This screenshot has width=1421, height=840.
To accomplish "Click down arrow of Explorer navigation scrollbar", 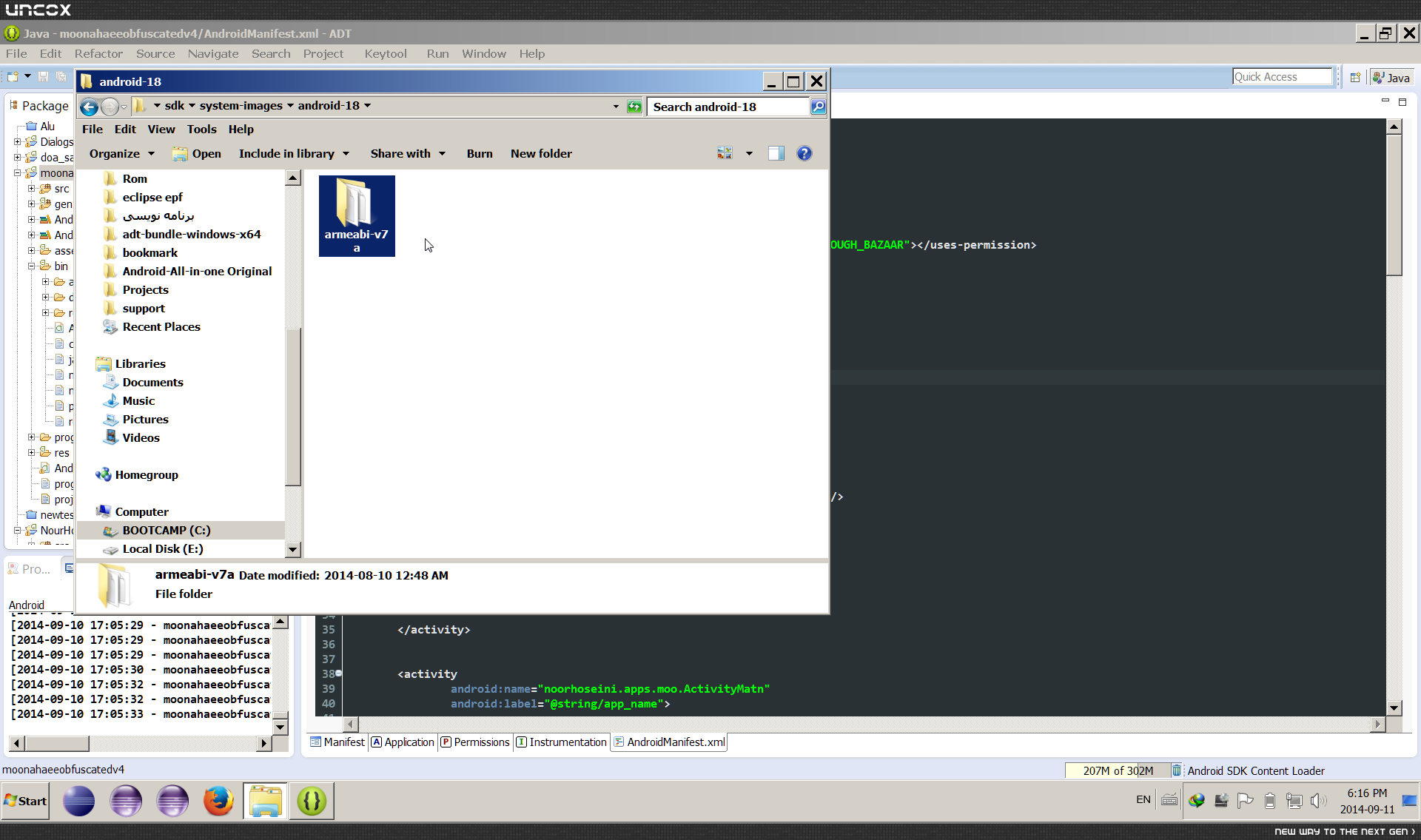I will [x=293, y=549].
